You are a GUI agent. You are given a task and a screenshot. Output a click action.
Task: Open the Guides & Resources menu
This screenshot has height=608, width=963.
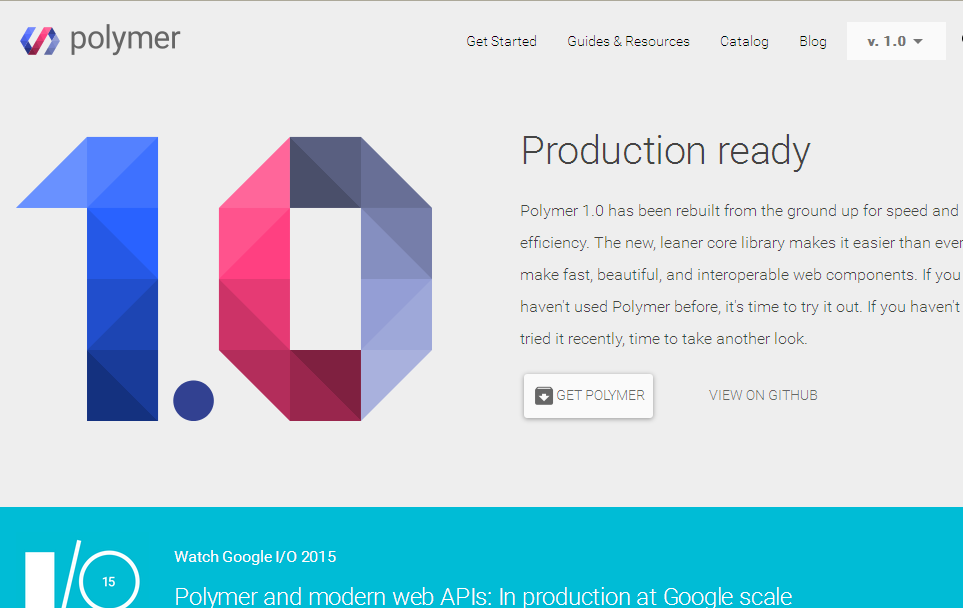click(x=628, y=41)
